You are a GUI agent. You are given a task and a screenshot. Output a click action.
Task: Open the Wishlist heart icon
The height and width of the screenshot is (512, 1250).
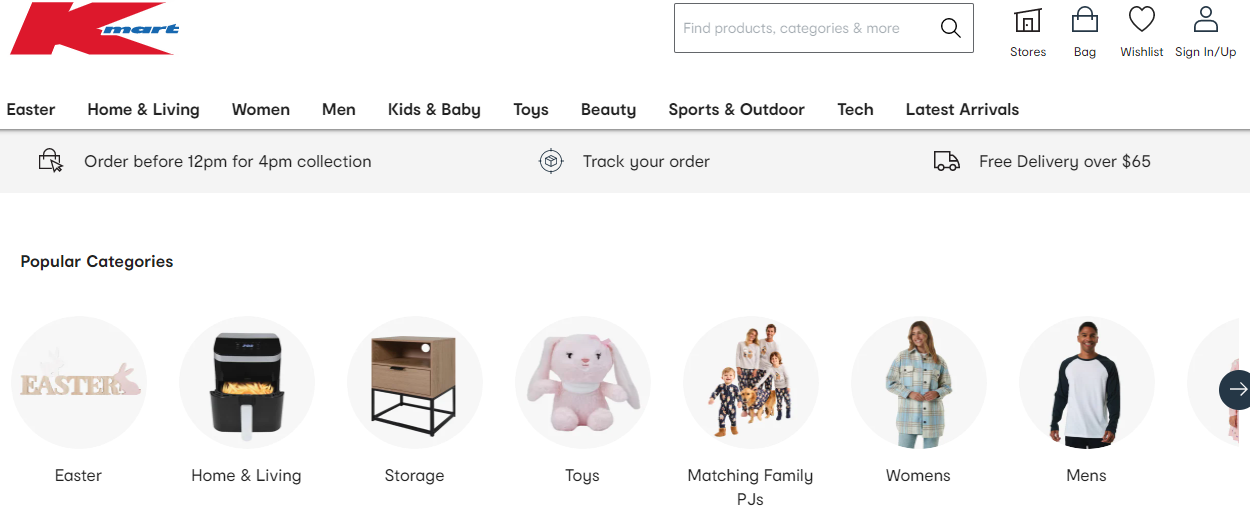click(x=1141, y=20)
